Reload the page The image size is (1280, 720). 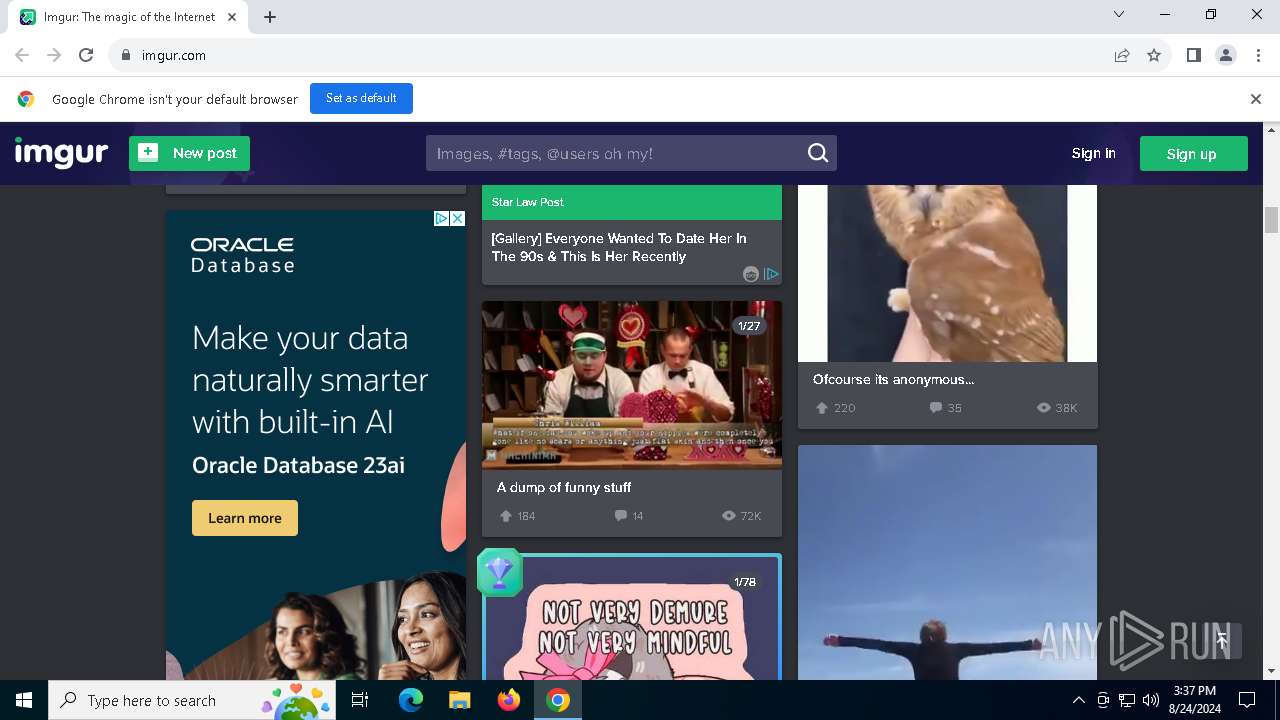[x=86, y=55]
